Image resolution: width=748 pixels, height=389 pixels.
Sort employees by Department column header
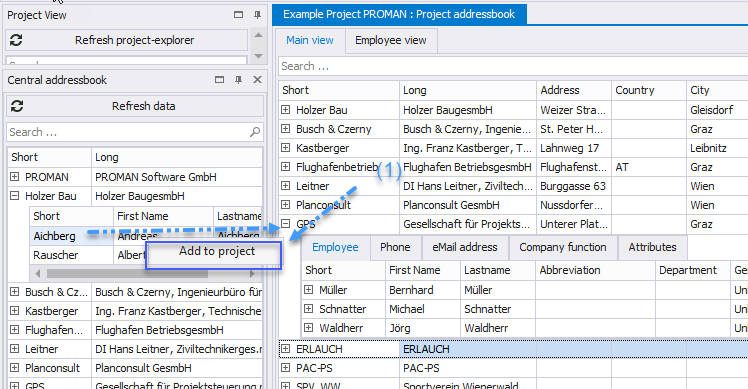[693, 270]
